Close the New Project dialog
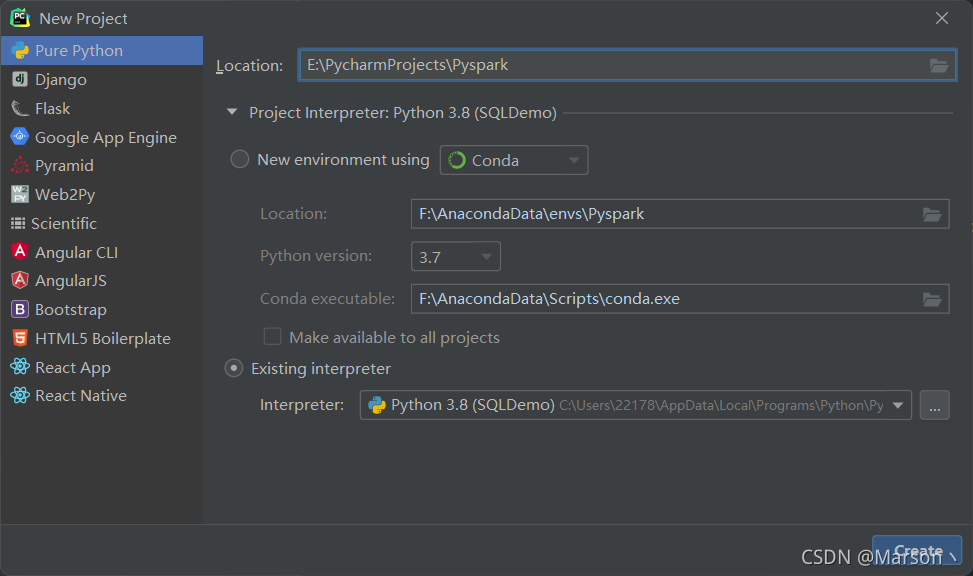This screenshot has width=973, height=576. 942,18
